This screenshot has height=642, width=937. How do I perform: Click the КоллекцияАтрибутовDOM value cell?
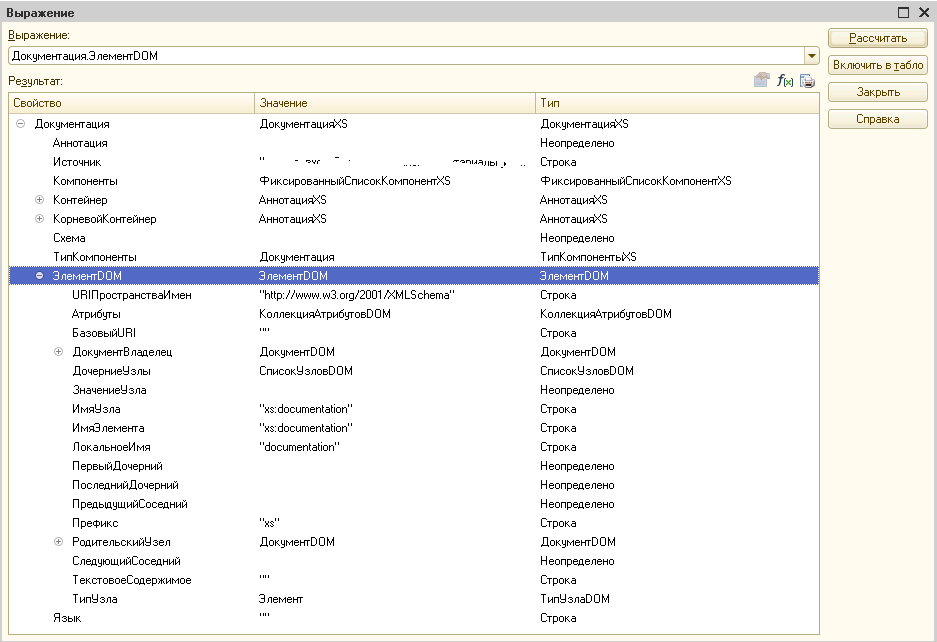324,314
